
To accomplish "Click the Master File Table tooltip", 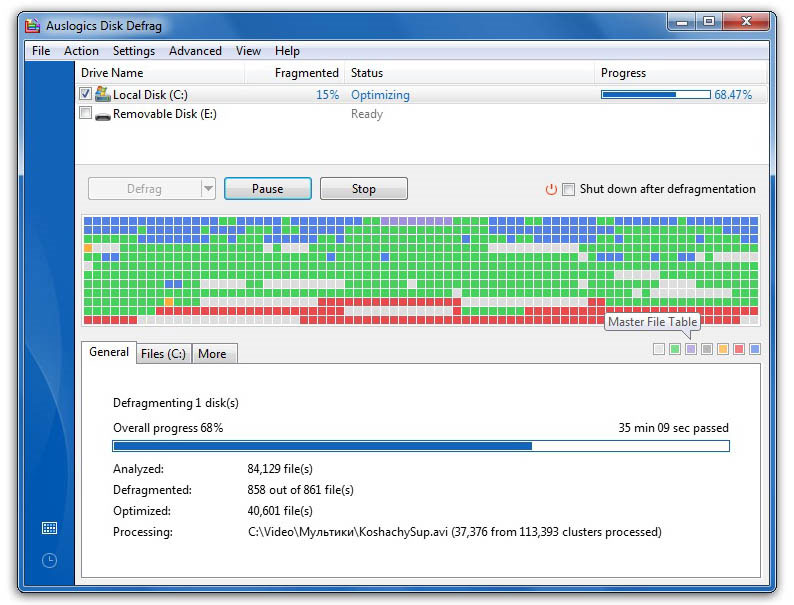I will click(x=652, y=322).
